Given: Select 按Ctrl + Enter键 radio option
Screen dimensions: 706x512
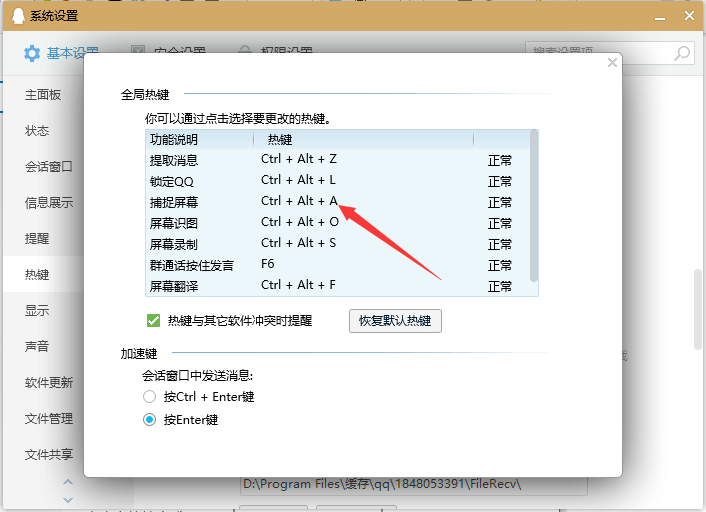Looking at the screenshot, I should coord(149,397).
